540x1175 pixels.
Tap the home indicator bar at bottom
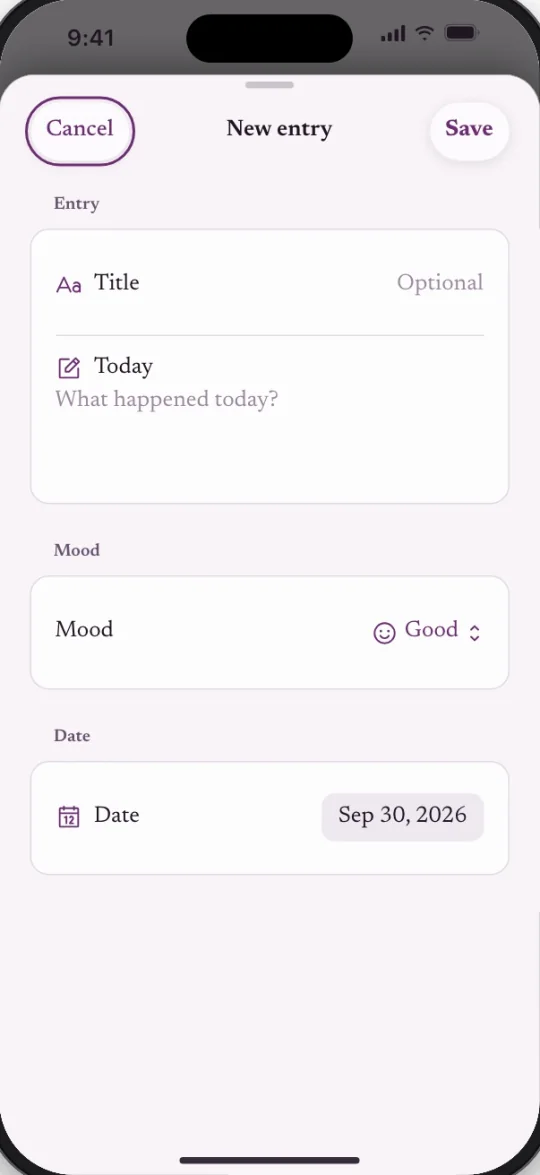click(270, 1160)
